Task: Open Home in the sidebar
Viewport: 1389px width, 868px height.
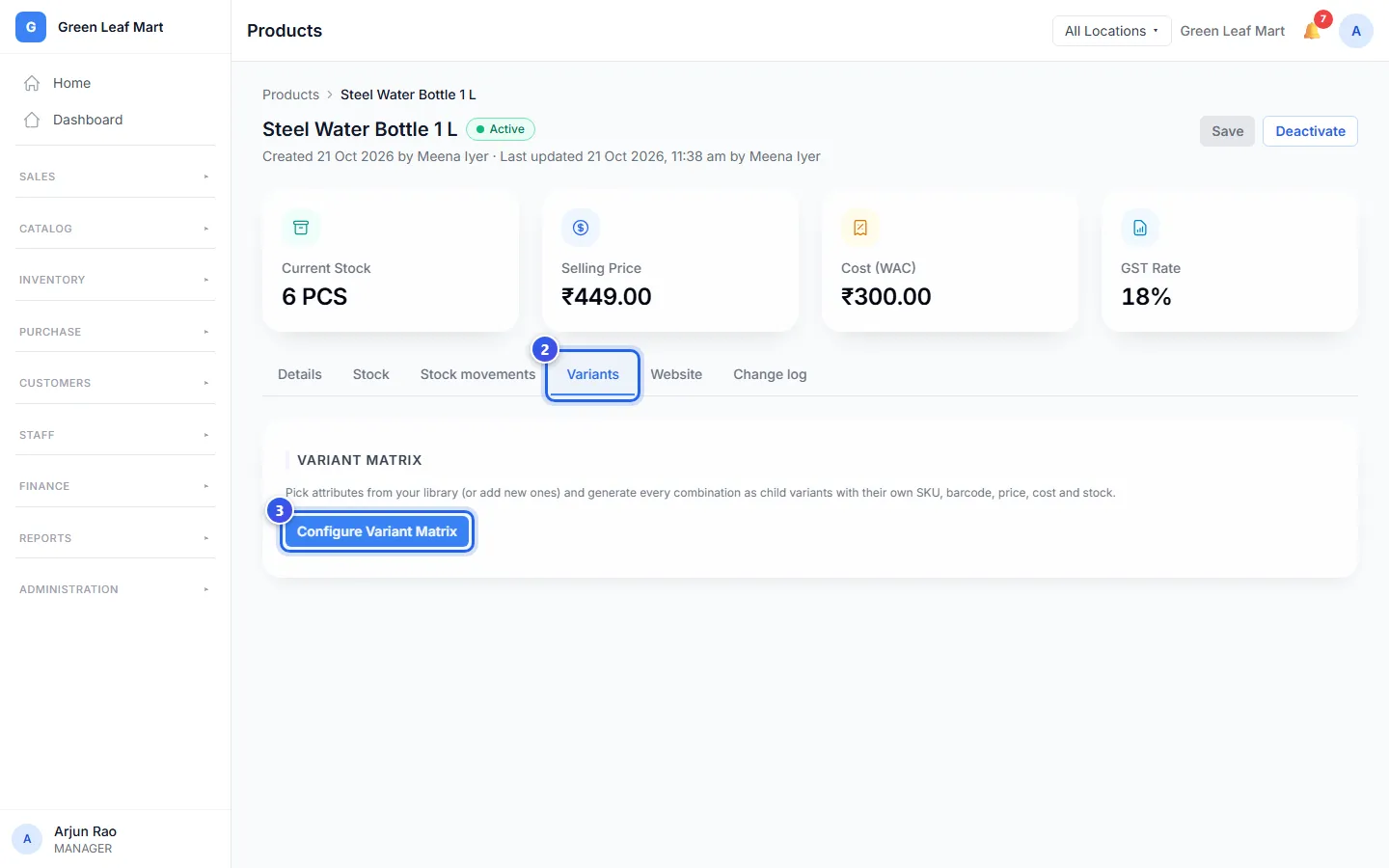Action: pos(115,83)
